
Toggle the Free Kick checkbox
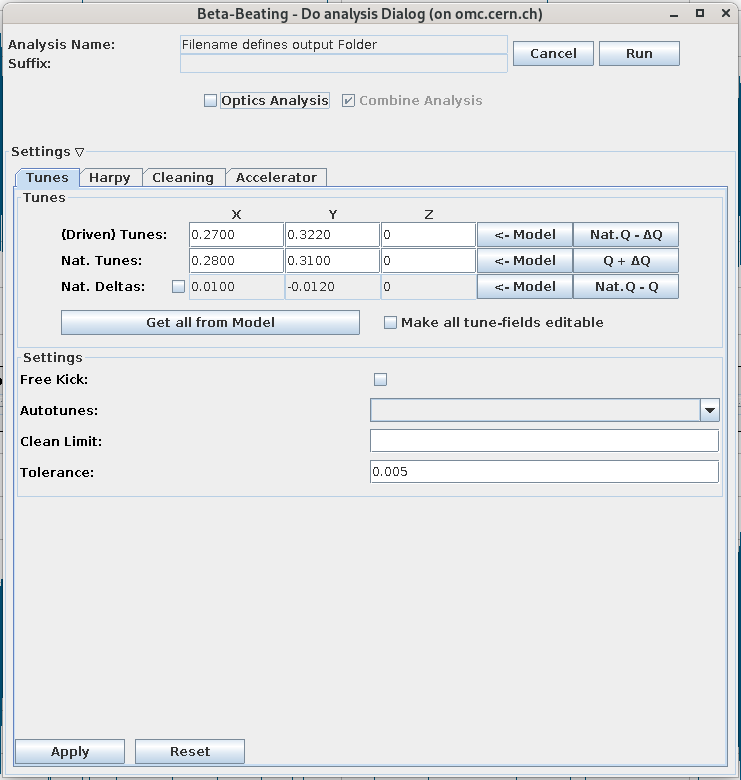point(380,380)
